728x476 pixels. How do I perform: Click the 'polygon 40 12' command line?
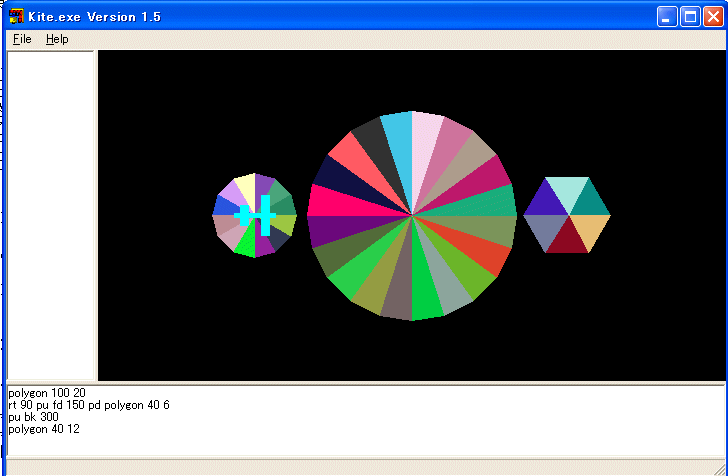pos(44,429)
